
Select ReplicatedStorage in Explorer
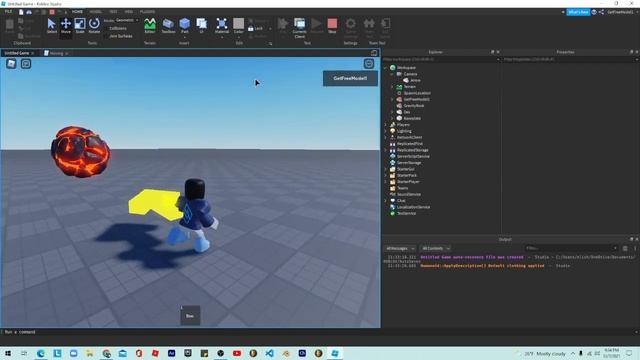[x=412, y=150]
